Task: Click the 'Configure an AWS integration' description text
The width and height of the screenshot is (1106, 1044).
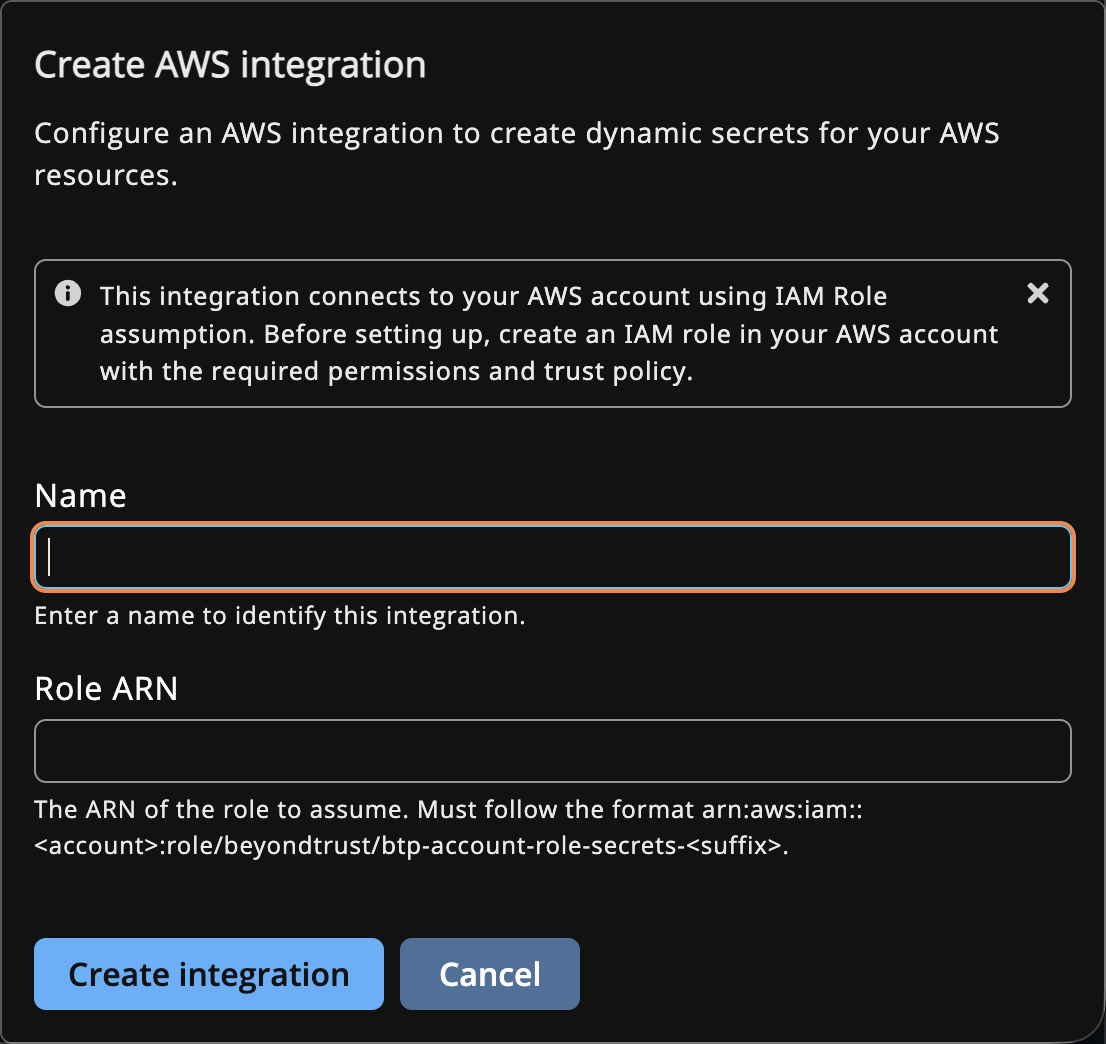Action: [516, 154]
